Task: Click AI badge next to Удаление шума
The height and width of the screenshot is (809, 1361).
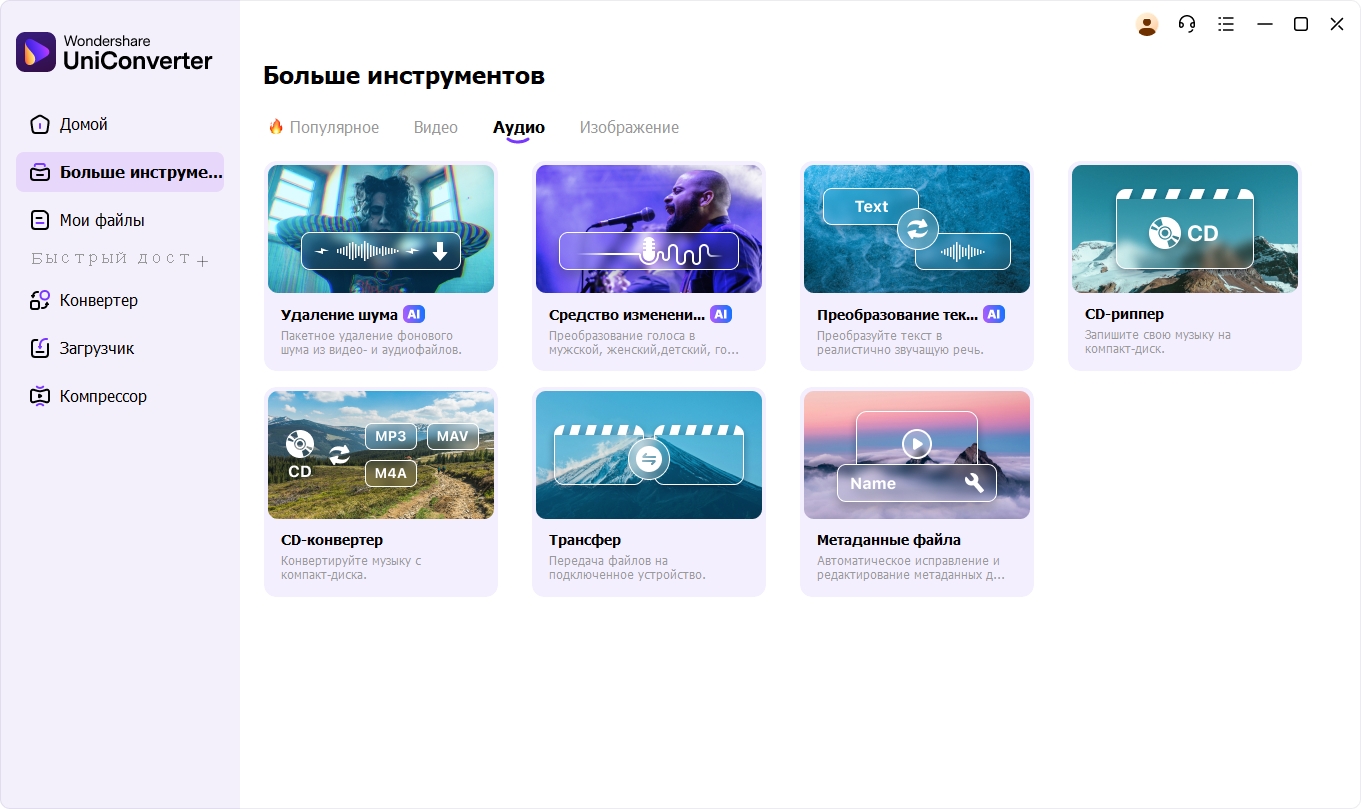Action: coord(414,314)
